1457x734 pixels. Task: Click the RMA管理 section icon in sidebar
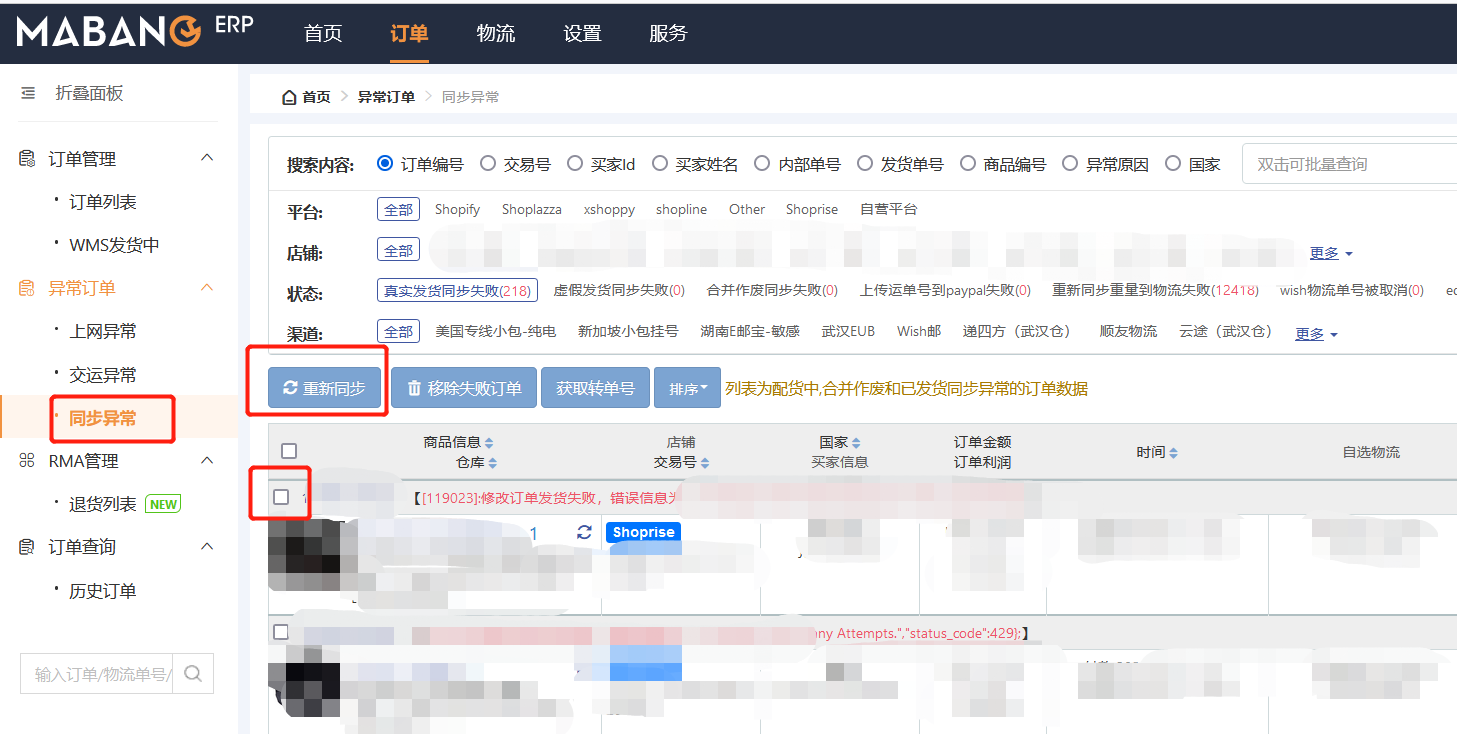point(27,459)
